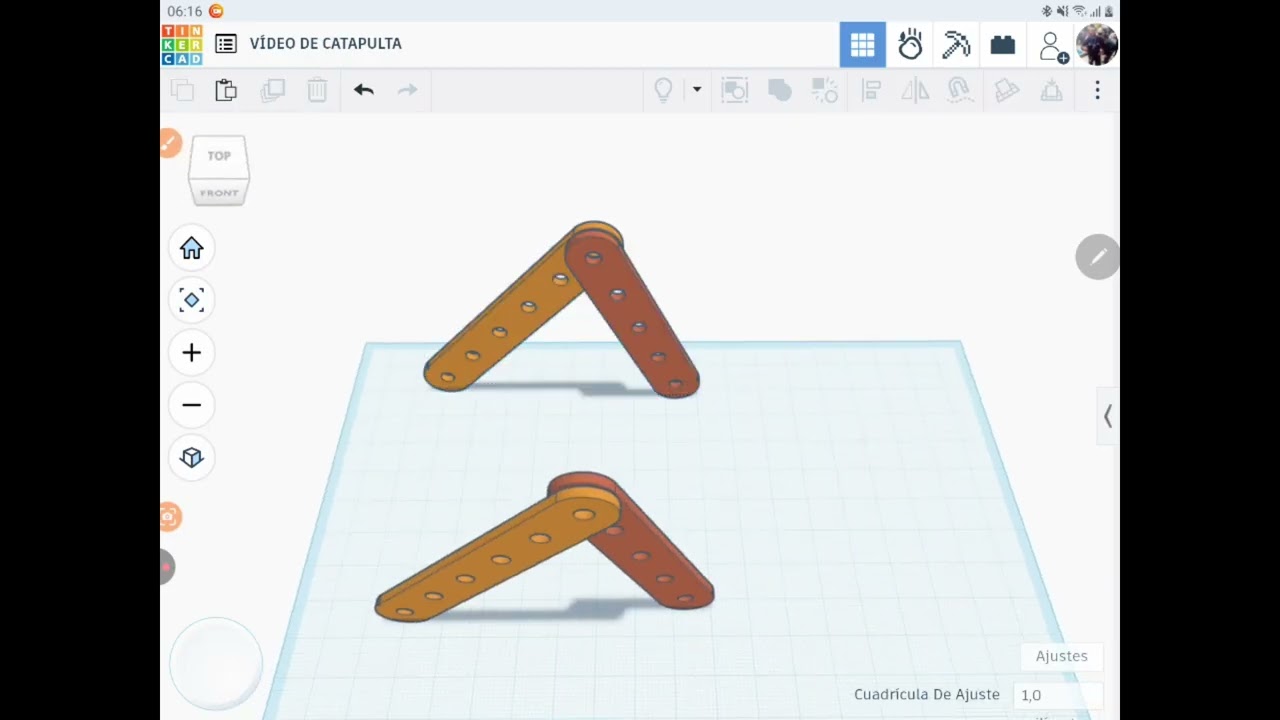Click the status bar clock 06:16
Viewport: 1280px width, 720px height.
[x=184, y=11]
